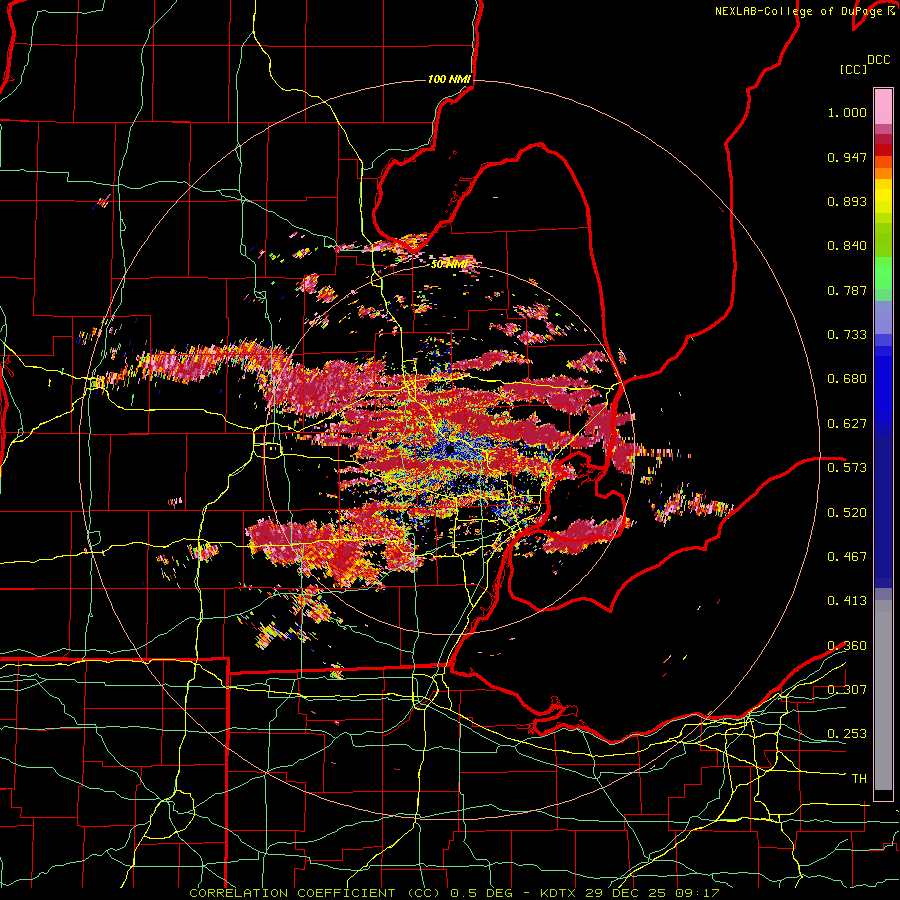
Task: Pick the gray band of the color bar
Action: tap(883, 695)
